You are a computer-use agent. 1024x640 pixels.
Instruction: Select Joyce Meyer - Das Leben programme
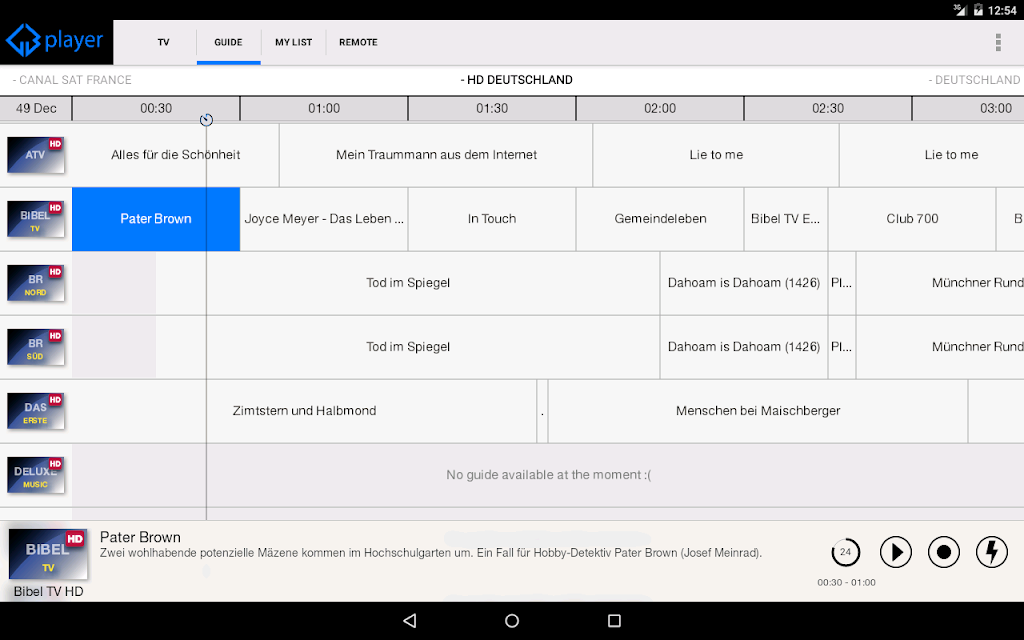pyautogui.click(x=324, y=219)
